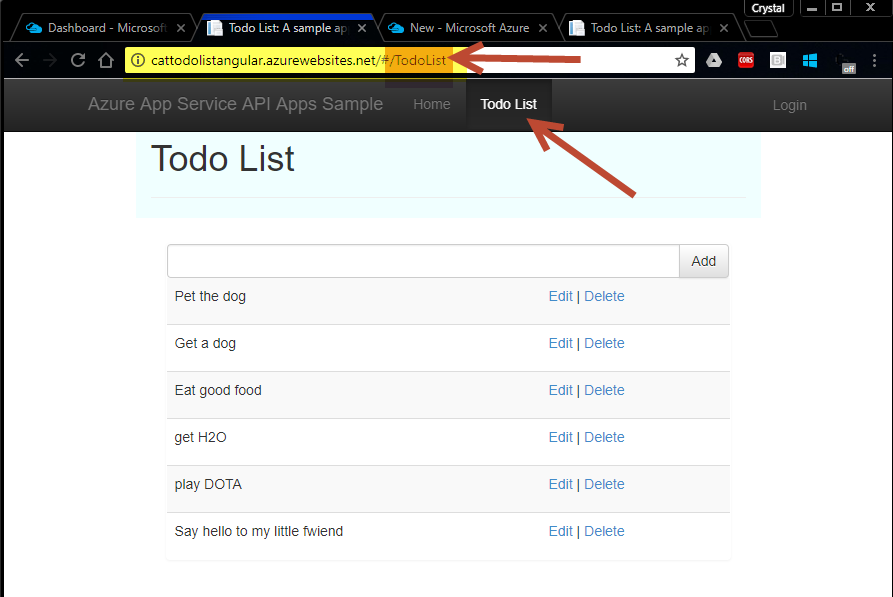This screenshot has height=597, width=893.
Task: Toggle the extension marked off
Action: pos(845,63)
